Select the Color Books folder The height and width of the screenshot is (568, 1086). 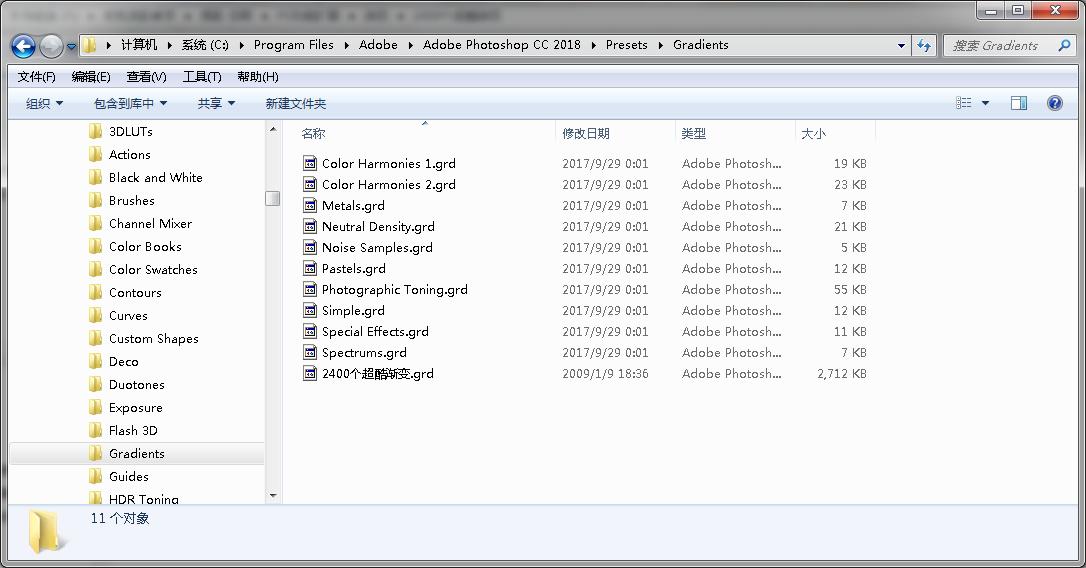click(x=145, y=247)
